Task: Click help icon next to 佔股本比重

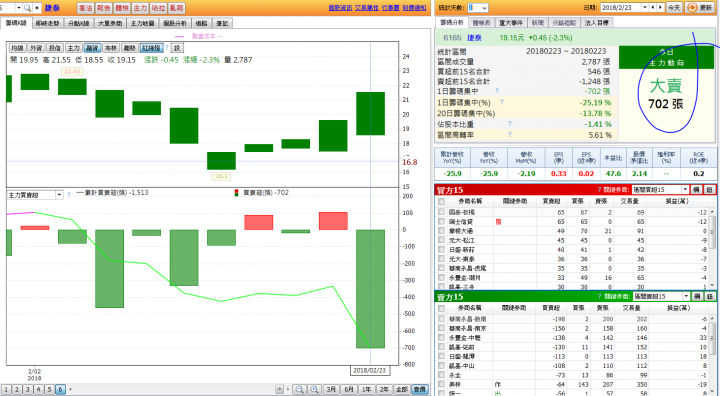Action: pos(510,124)
